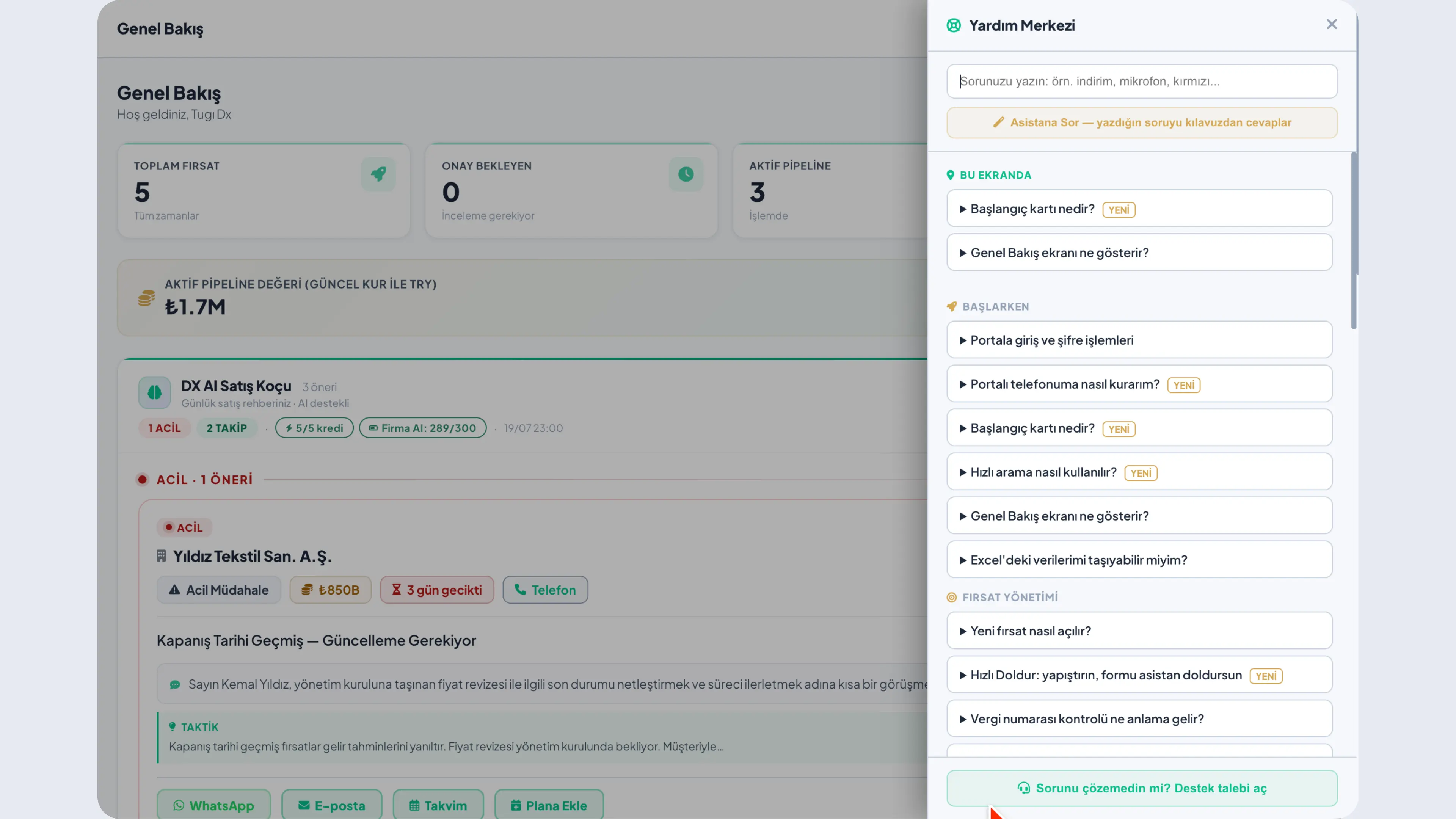Expand first Başlangıç kartı nedir? under BU EKRANDA
Screen dimensions: 1456x819
coord(1139,209)
